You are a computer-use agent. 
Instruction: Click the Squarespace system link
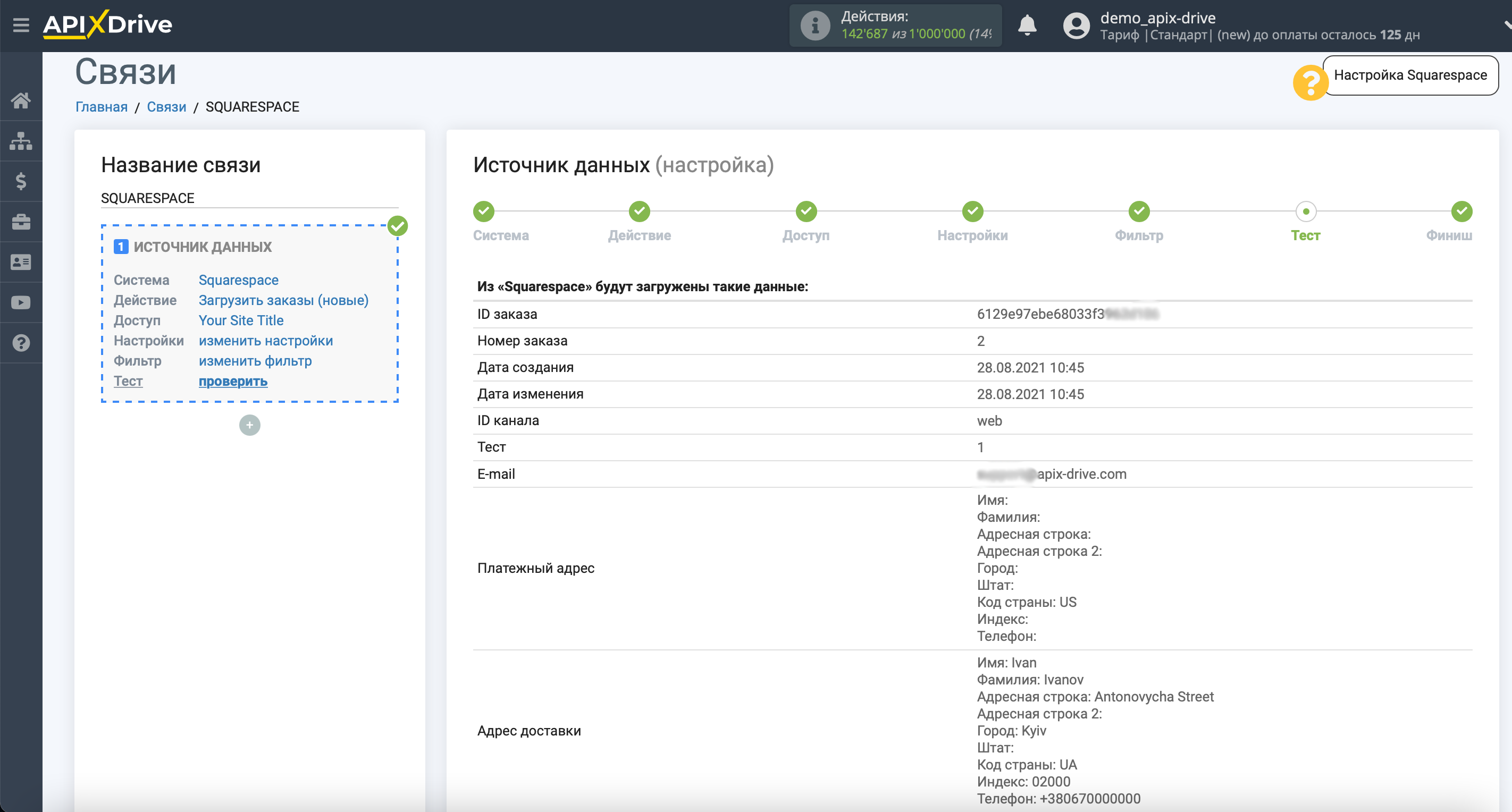pos(238,280)
